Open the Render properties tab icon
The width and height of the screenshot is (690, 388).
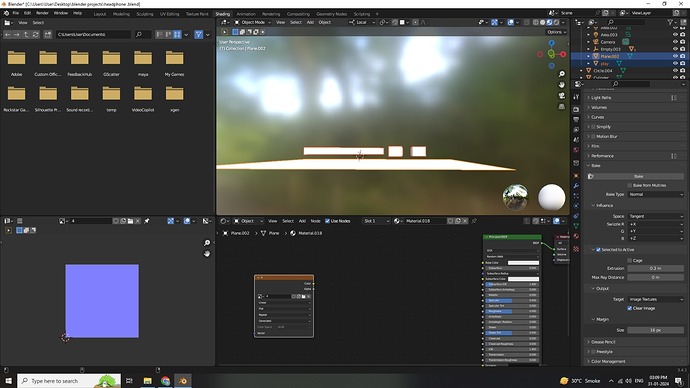click(576, 109)
